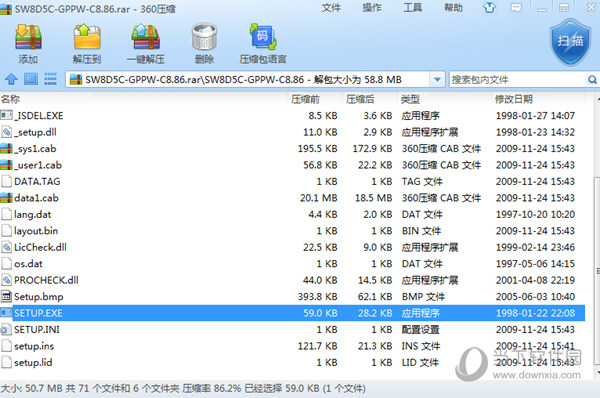This screenshot has width=600, height=398.
Task: Open the skin shirt icon in title bar
Action: click(x=489, y=8)
